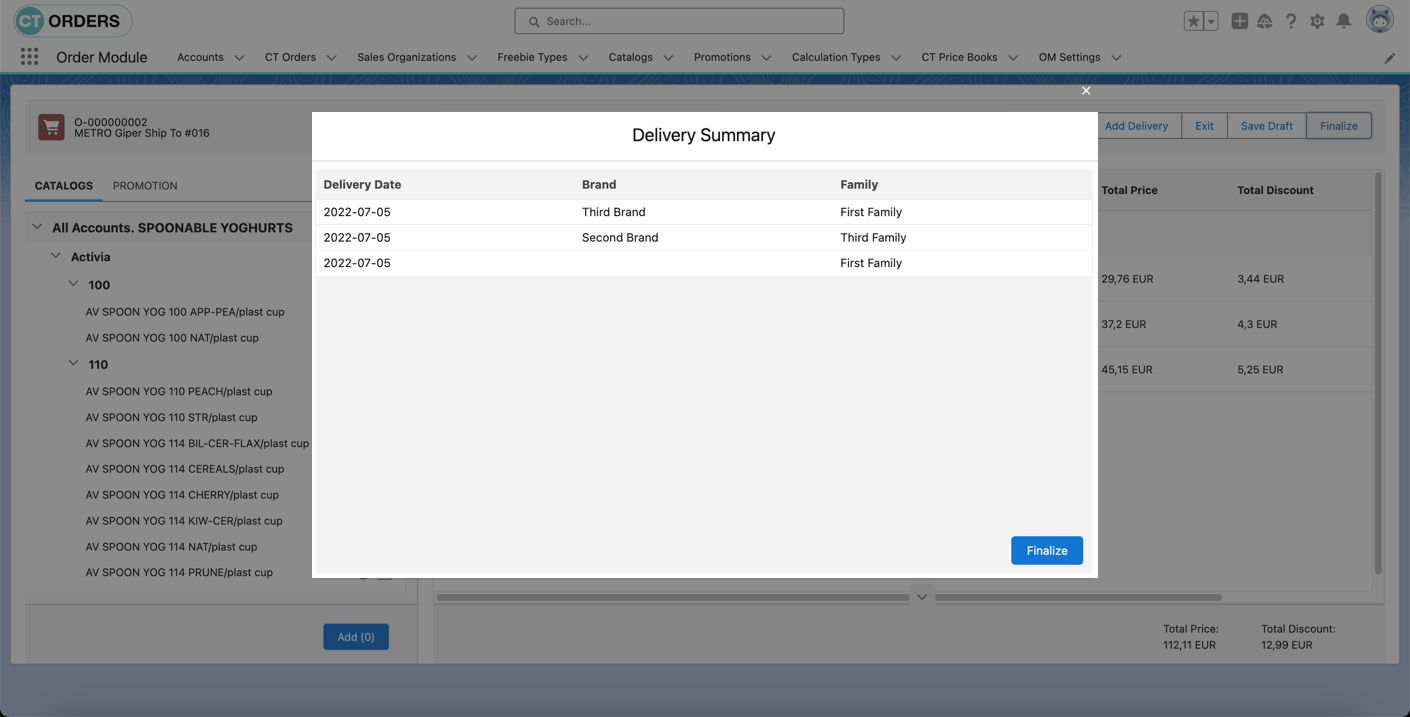Open the Setup gear icon
This screenshot has height=717, width=1410.
pyautogui.click(x=1317, y=20)
